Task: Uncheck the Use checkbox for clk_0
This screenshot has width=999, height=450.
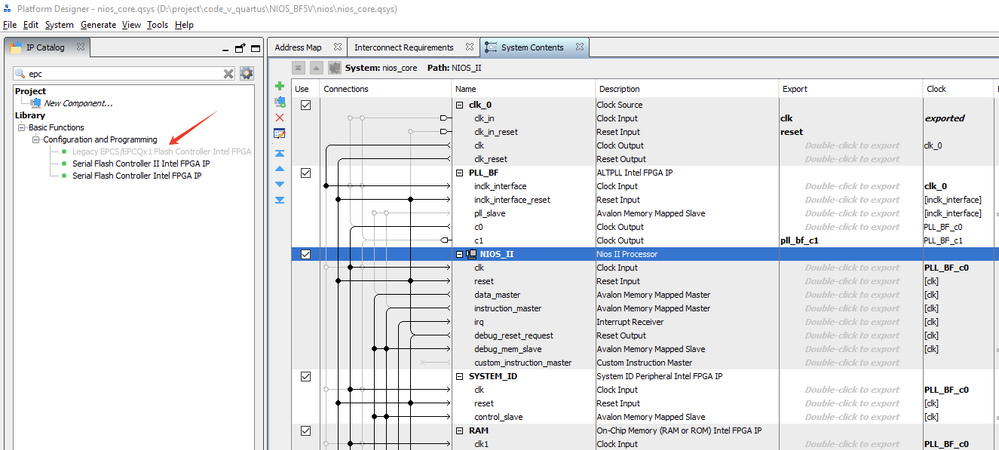Action: click(306, 105)
